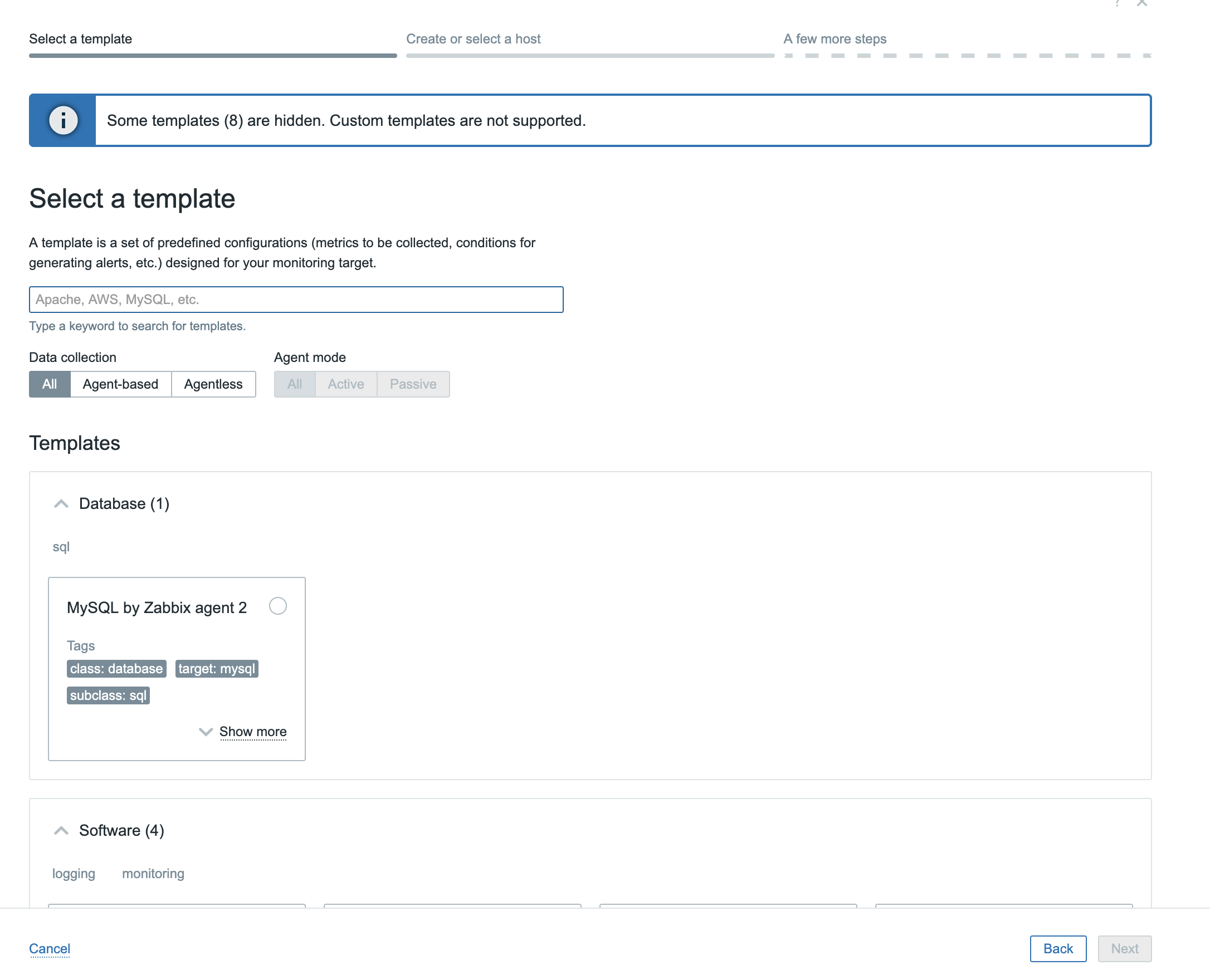The height and width of the screenshot is (980, 1210).
Task: Open the Show more link
Action: click(x=252, y=732)
